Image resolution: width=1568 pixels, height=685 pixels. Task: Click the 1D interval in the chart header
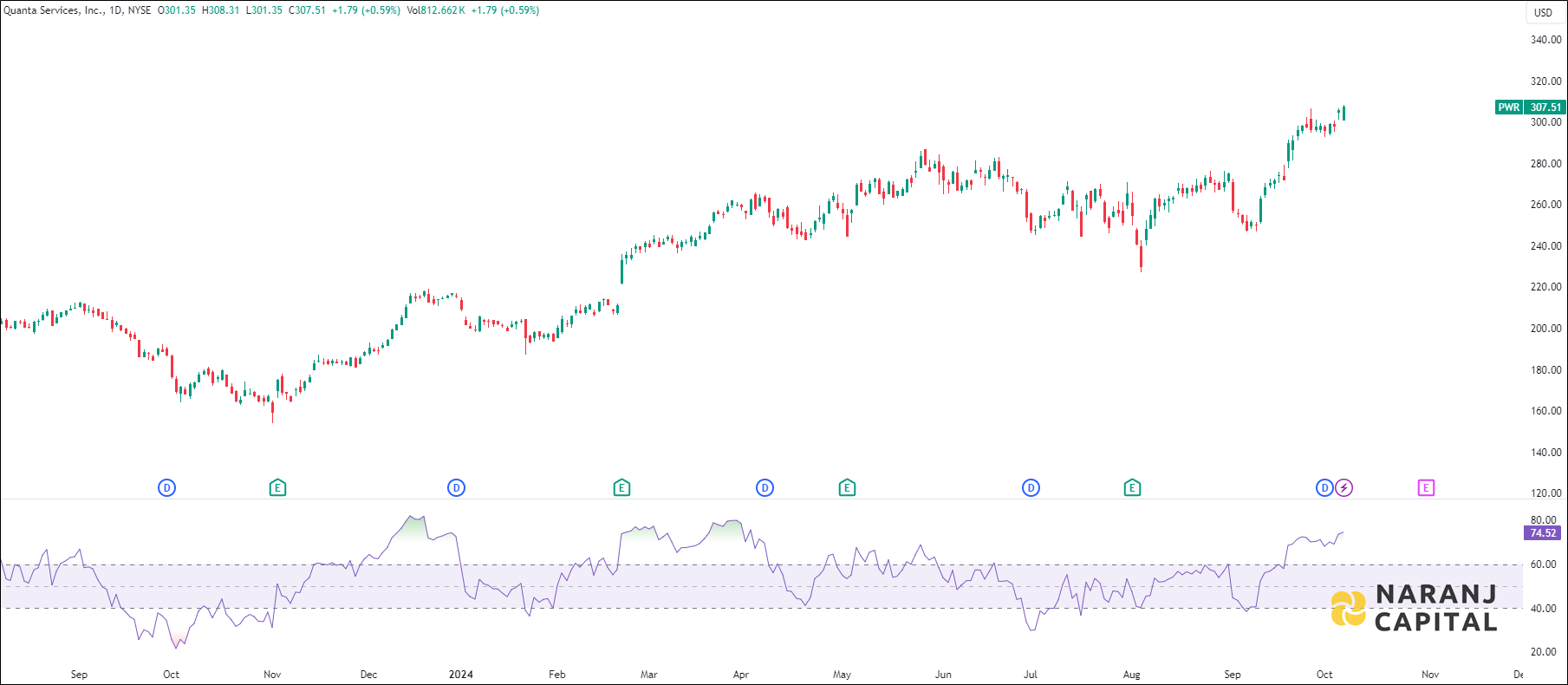116,10
